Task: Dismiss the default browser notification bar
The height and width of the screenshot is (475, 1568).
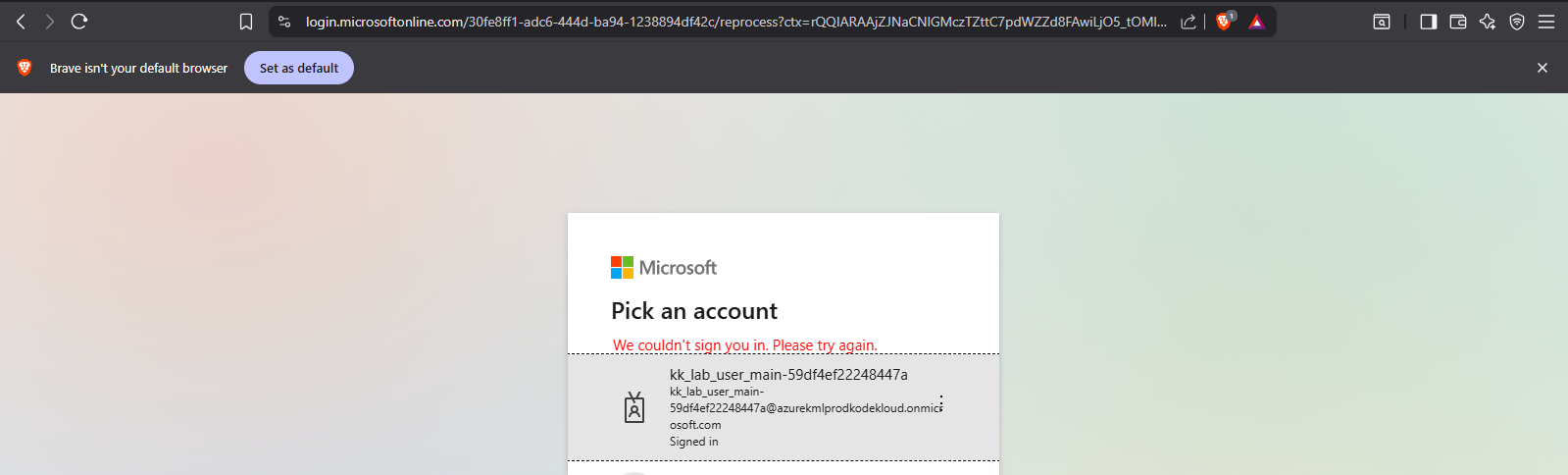Action: [x=1543, y=68]
